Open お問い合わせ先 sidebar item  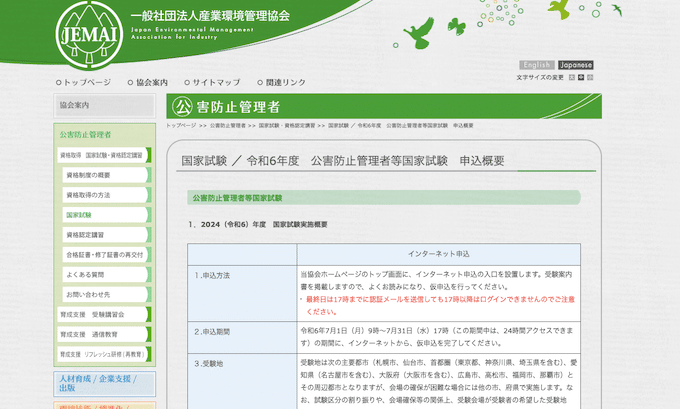coord(107,294)
